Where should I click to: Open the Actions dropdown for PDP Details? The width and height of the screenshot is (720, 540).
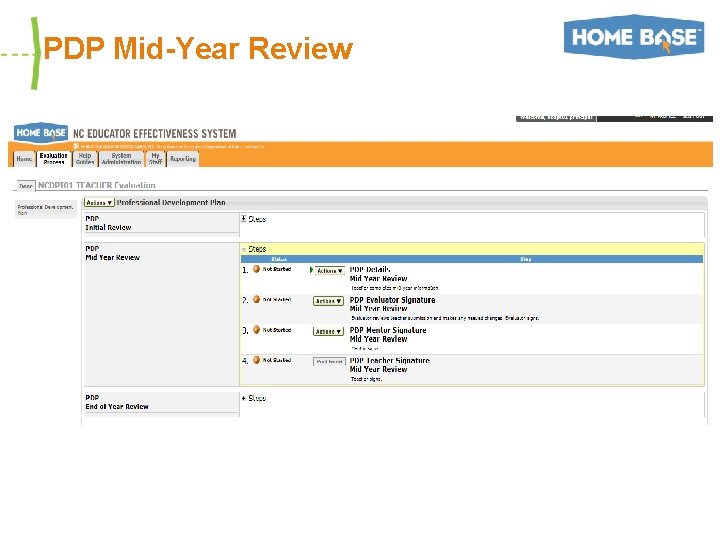(x=330, y=270)
